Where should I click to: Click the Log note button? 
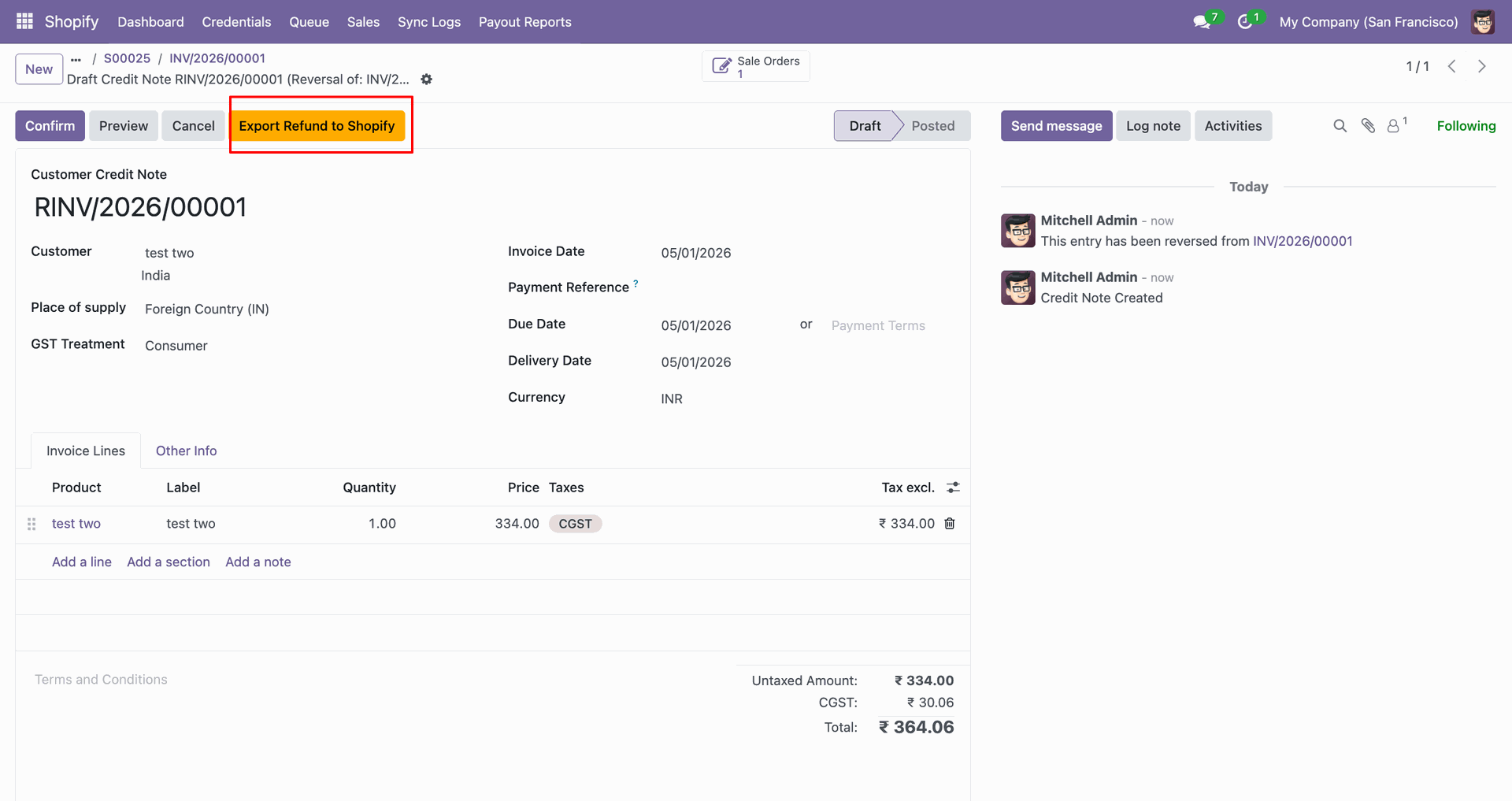pos(1153,126)
